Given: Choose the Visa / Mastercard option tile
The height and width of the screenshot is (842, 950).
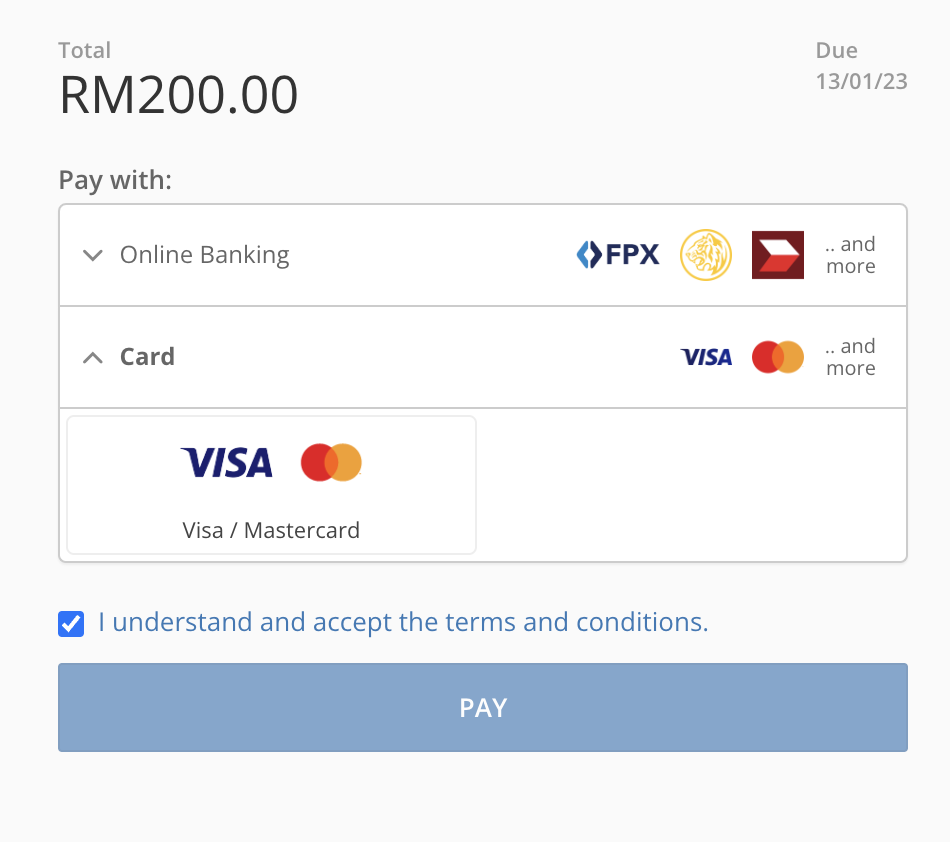Looking at the screenshot, I should coord(271,485).
